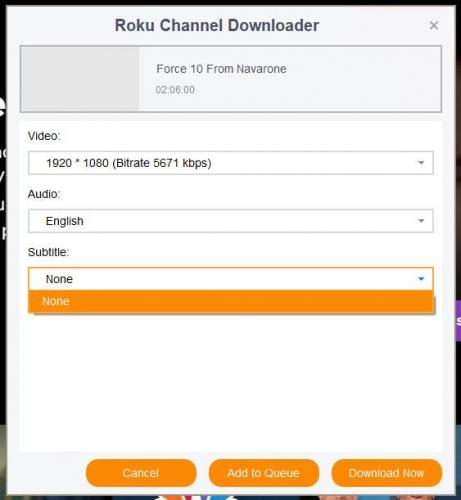Image resolution: width=461 pixels, height=500 pixels.
Task: Click the Cancel button
Action: tap(141, 473)
